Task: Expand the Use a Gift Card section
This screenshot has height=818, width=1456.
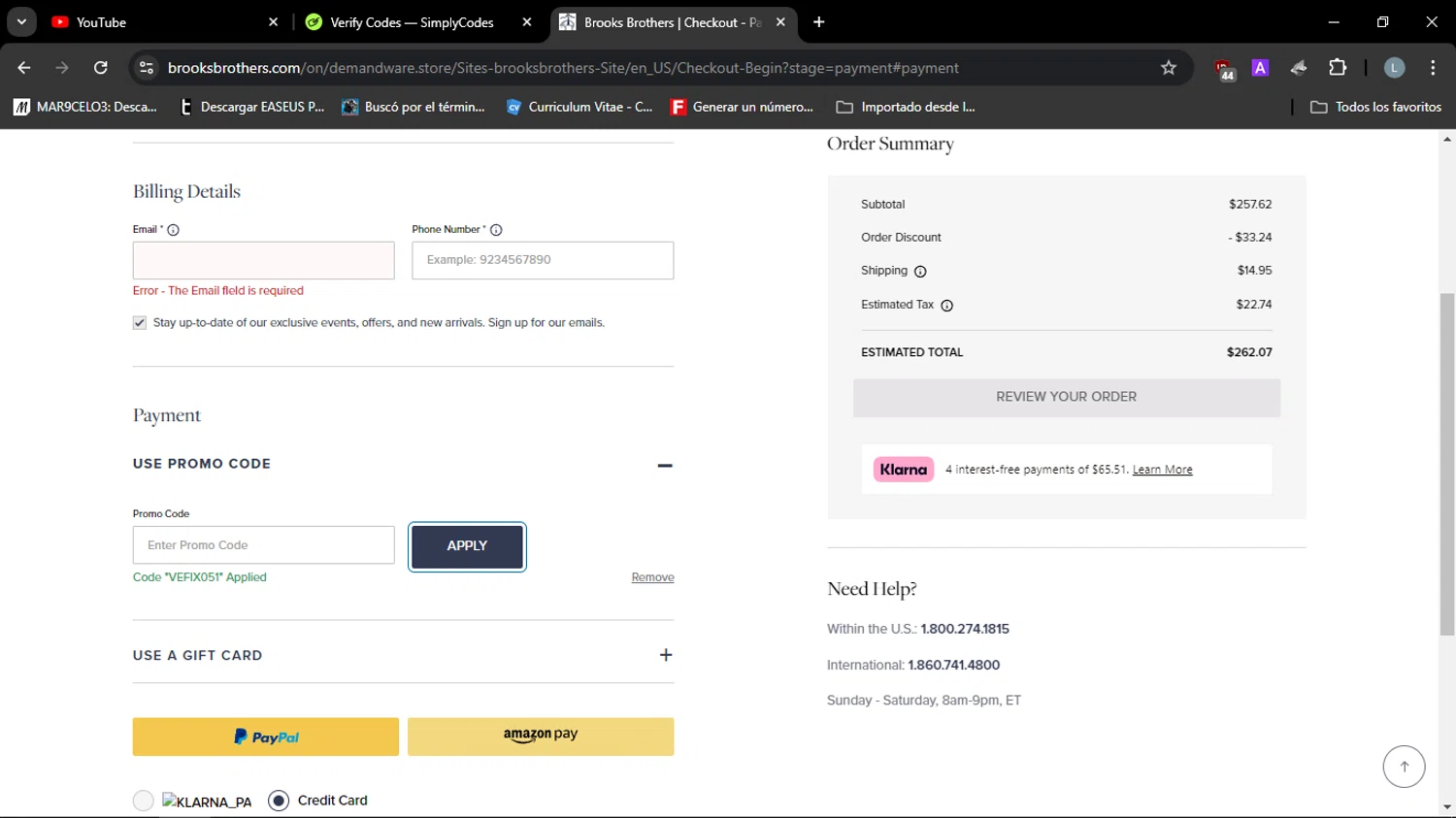Action: (x=666, y=655)
